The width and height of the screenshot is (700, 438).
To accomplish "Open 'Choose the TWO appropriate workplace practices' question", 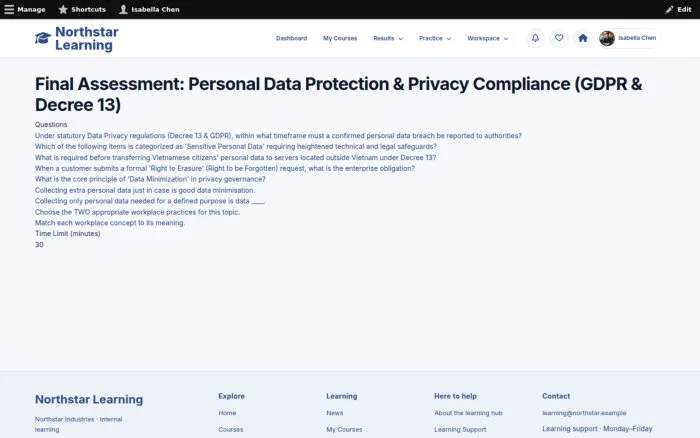I will (x=137, y=212).
